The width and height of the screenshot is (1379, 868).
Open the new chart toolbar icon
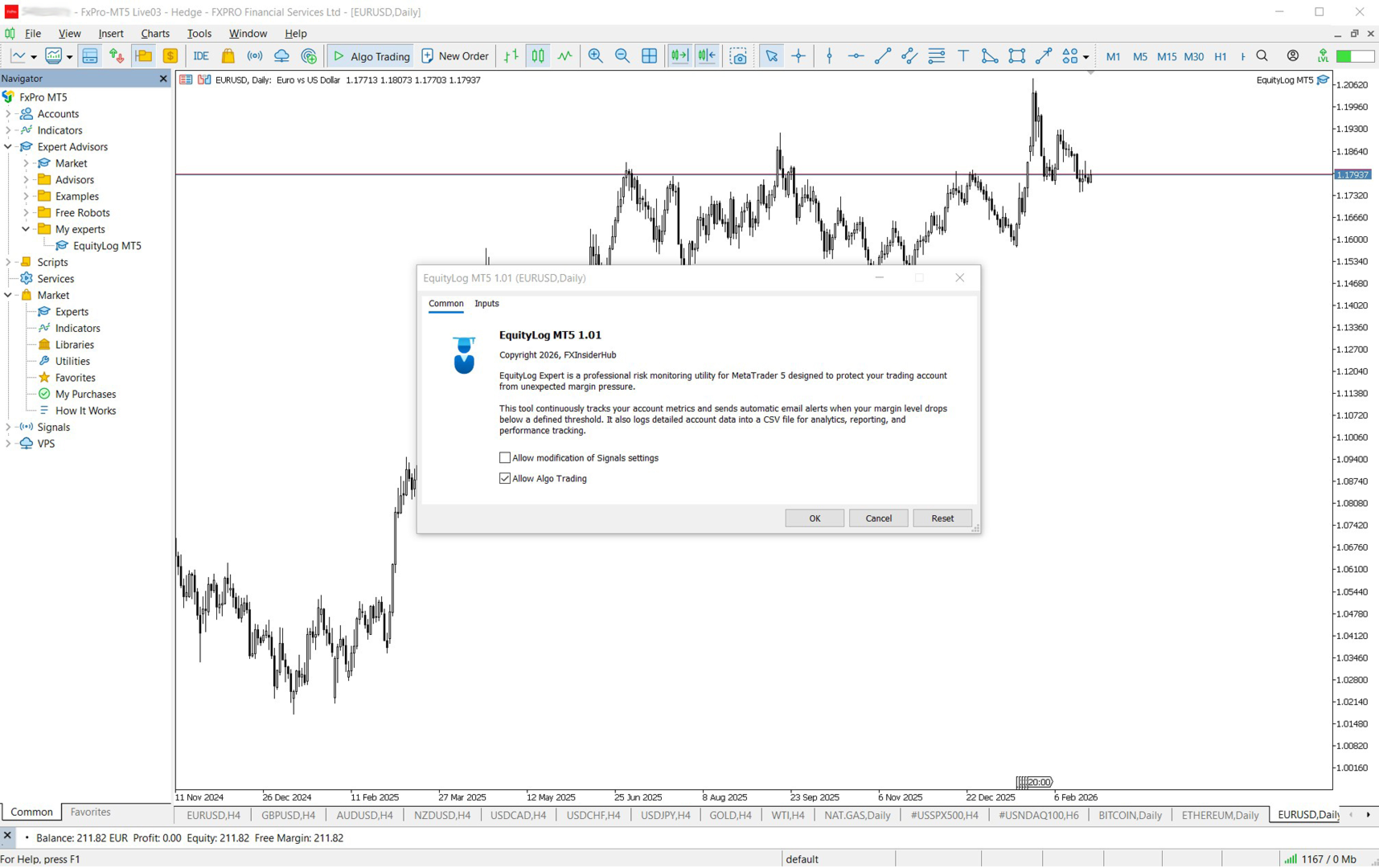18,56
